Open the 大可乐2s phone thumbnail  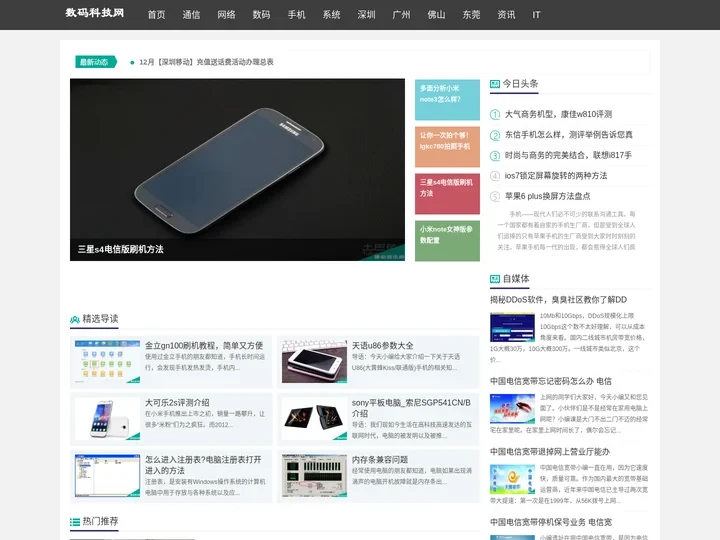(x=107, y=419)
